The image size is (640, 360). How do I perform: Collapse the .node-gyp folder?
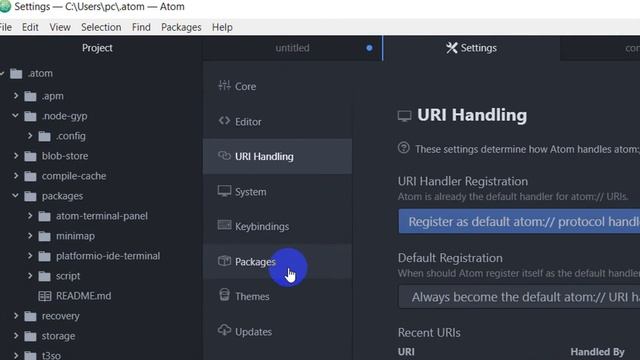click(x=16, y=116)
